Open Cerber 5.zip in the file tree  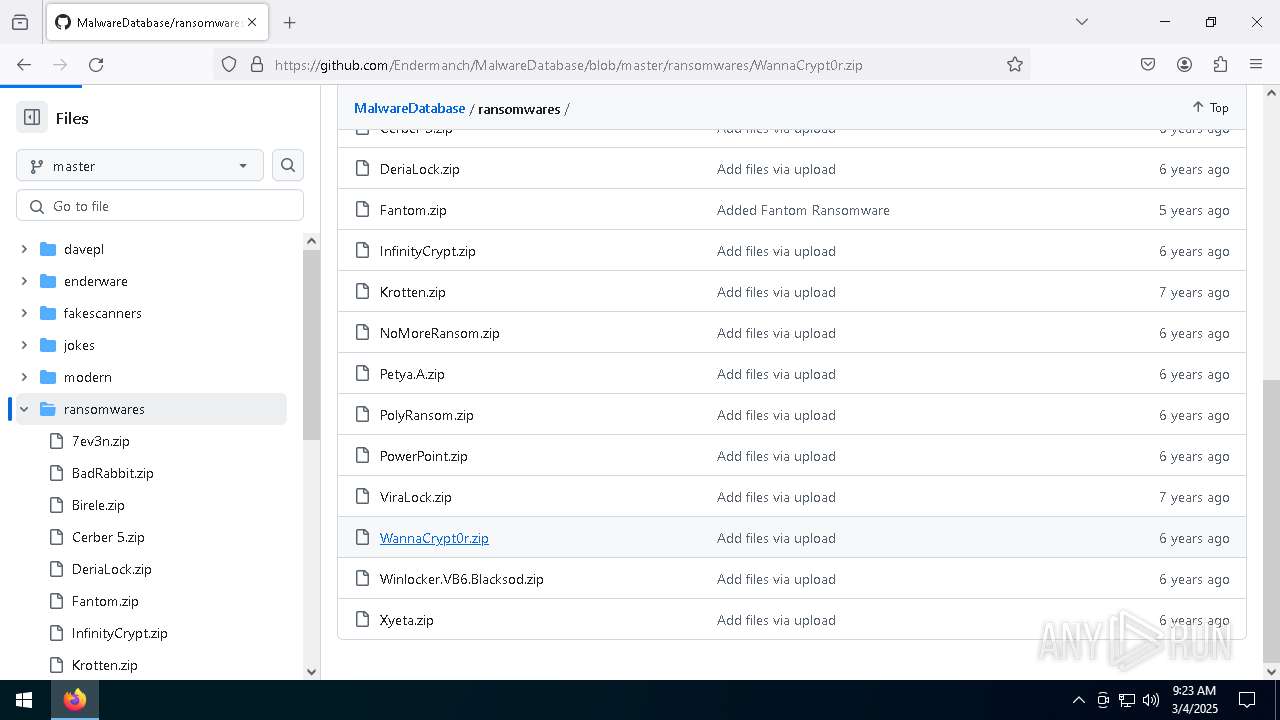pyautogui.click(x=108, y=537)
